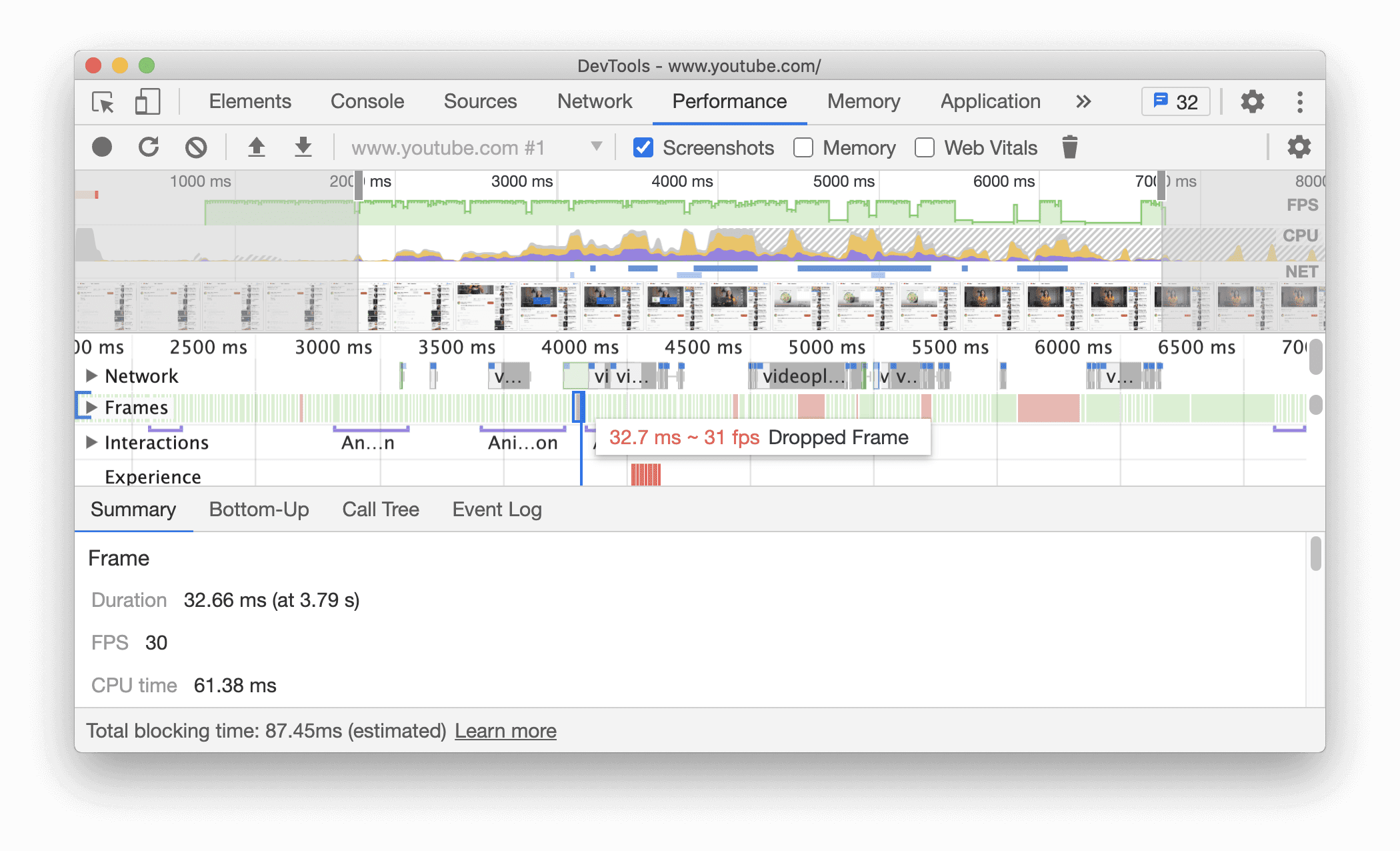Click the record button to start profiling
The width and height of the screenshot is (1400, 851).
(103, 147)
